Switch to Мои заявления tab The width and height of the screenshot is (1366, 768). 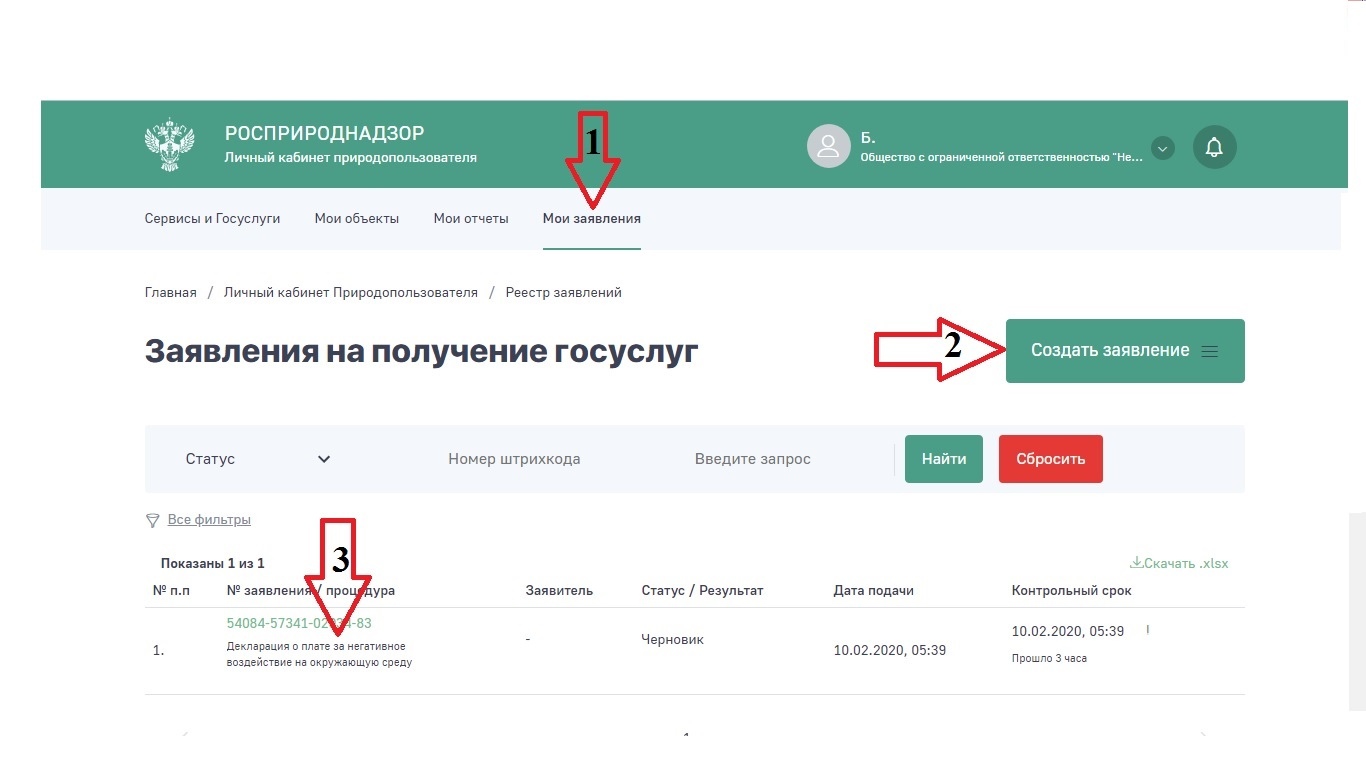click(591, 218)
